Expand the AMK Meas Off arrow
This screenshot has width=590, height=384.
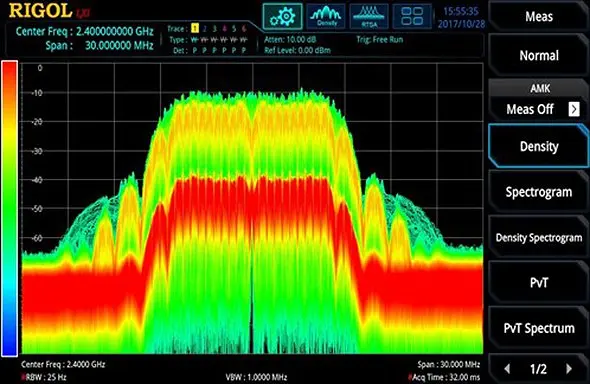(x=574, y=109)
